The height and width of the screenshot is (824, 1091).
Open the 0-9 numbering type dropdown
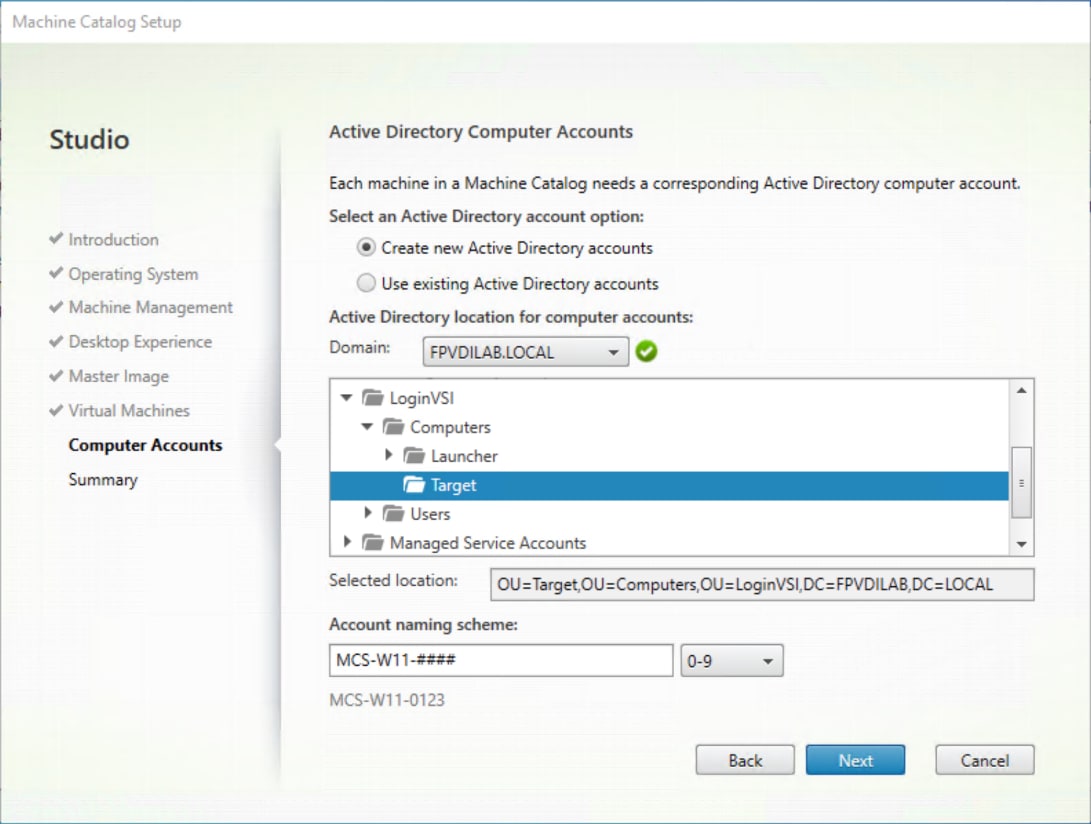pos(731,660)
